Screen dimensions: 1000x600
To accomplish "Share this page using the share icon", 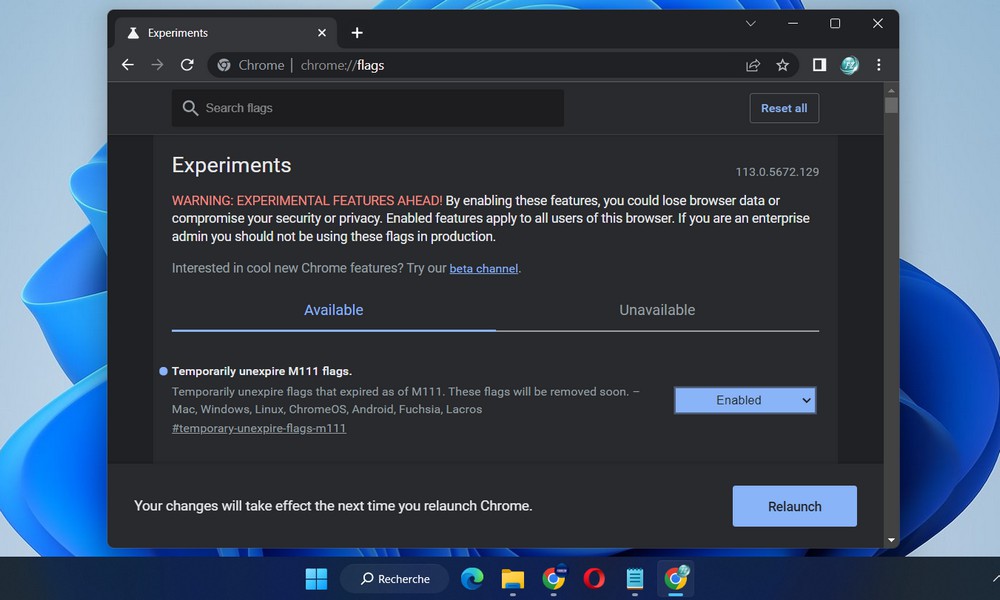I will [x=753, y=65].
